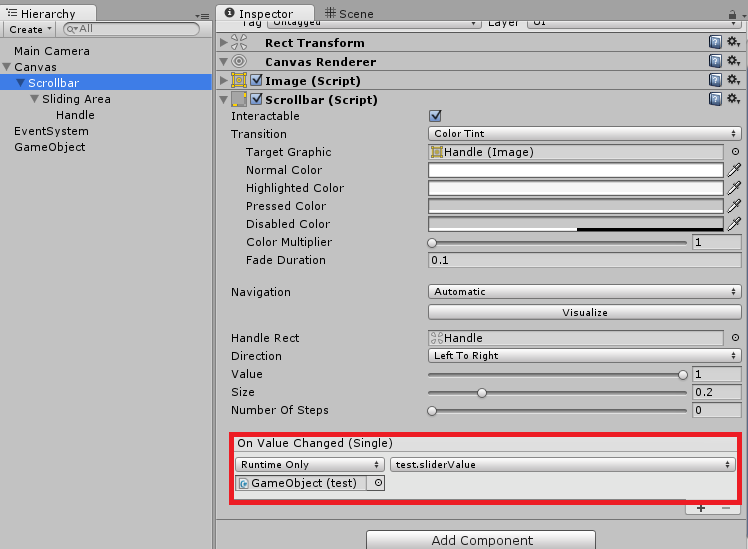Image resolution: width=748 pixels, height=549 pixels.
Task: Open Rect Transform gear settings menu
Action: coord(733,42)
